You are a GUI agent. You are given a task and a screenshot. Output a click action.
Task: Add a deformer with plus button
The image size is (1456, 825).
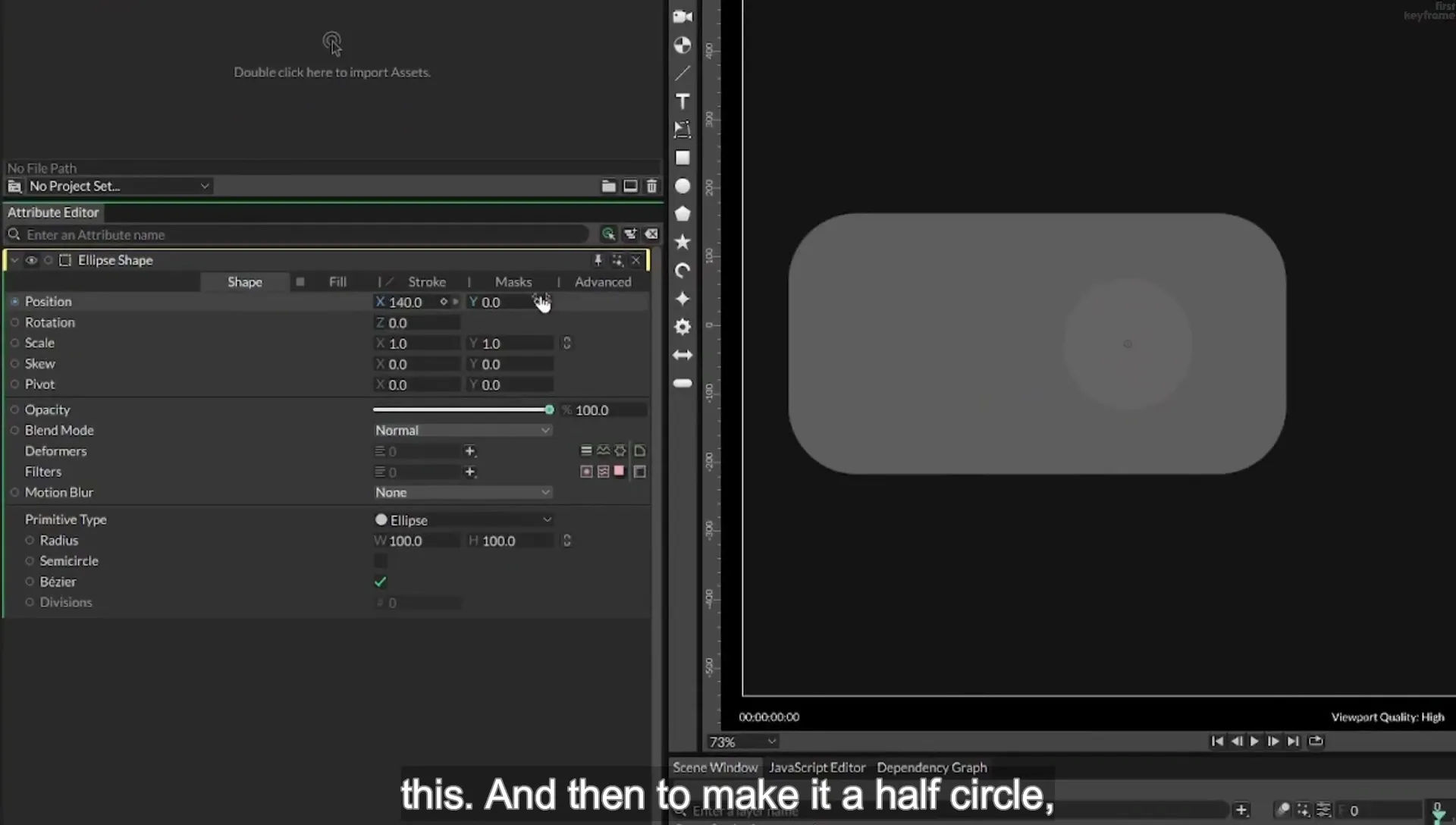[470, 451]
